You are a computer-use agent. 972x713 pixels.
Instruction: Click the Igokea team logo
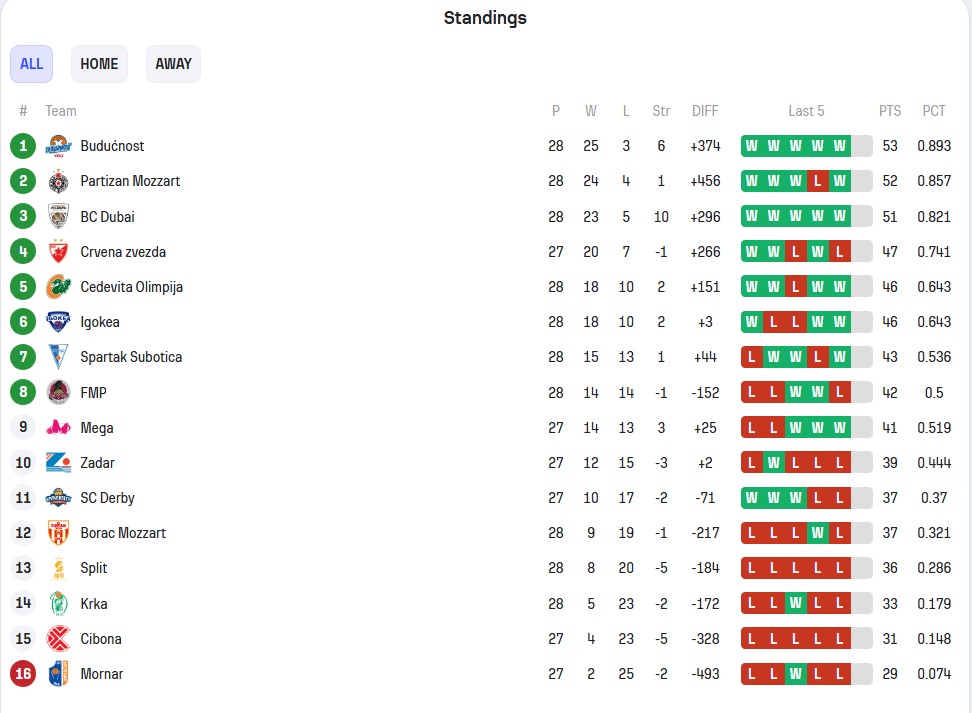58,322
